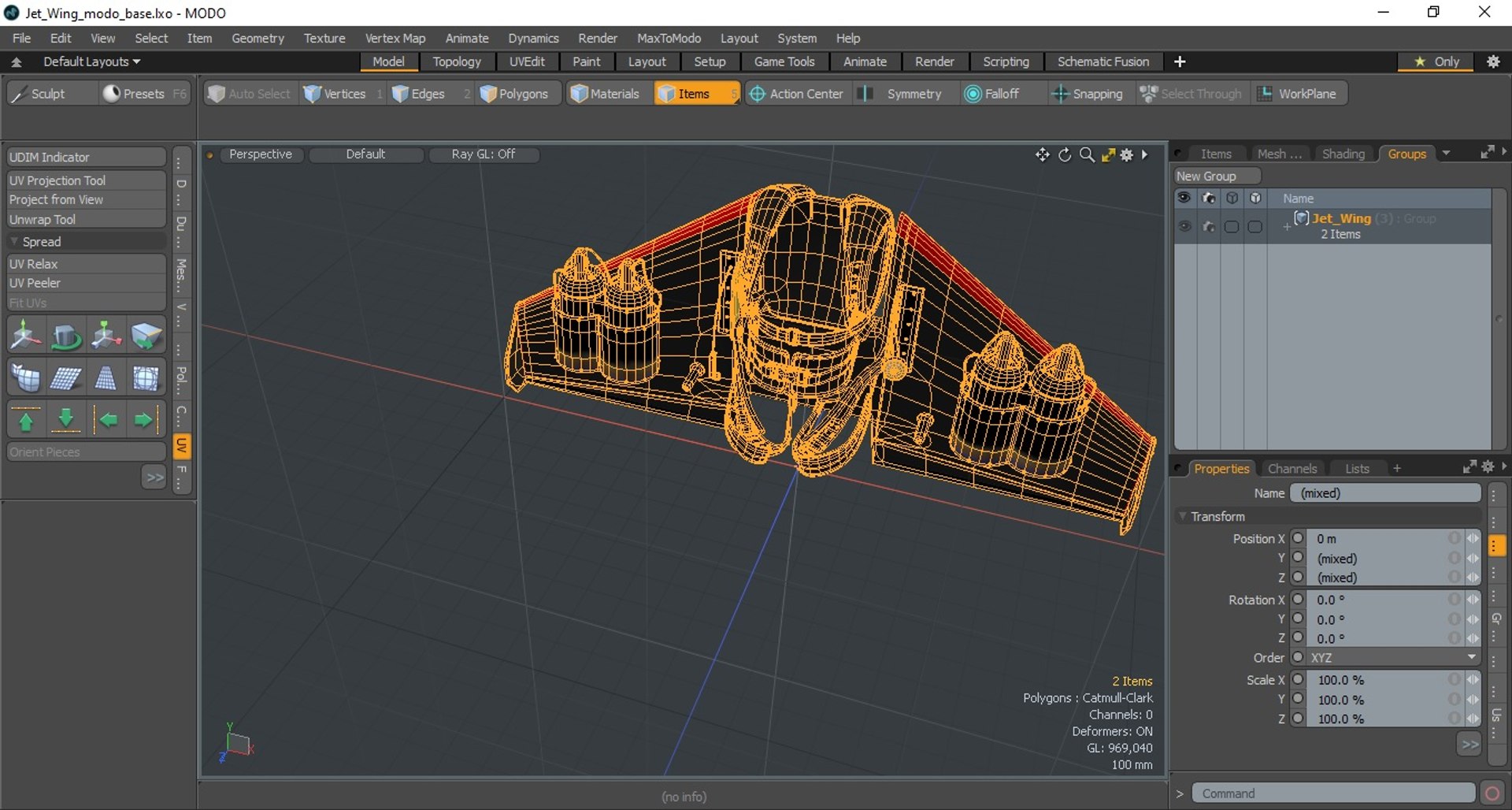Screen dimensions: 1512x810
Task: Toggle render camera for Jet_Wing group
Action: coord(1209,226)
